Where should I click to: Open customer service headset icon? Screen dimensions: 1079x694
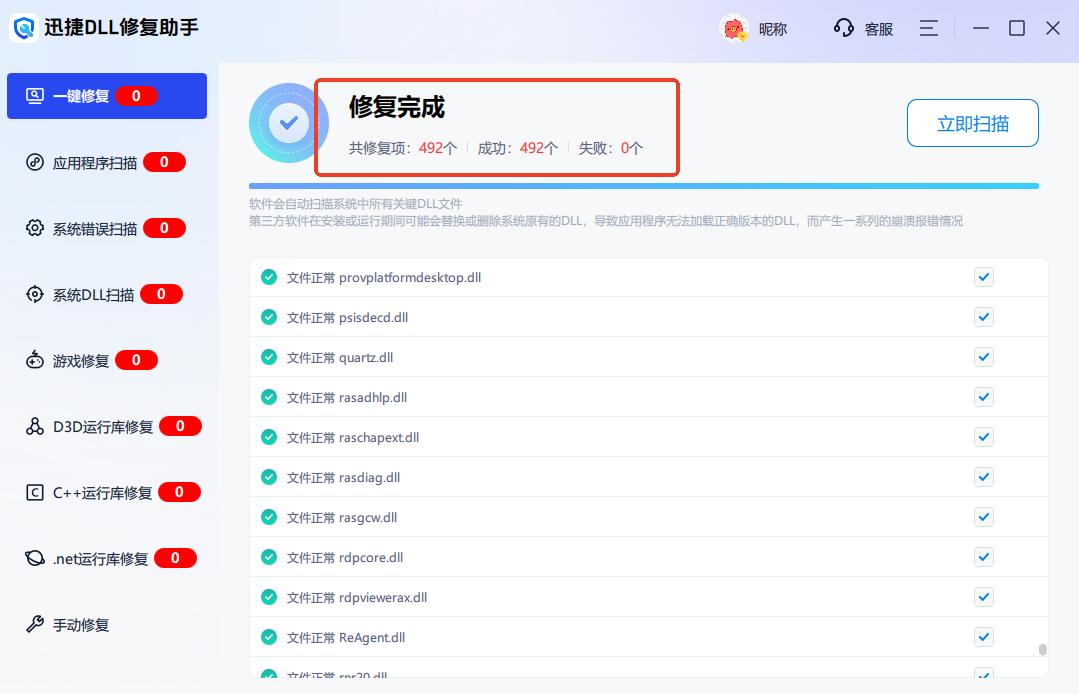[843, 28]
